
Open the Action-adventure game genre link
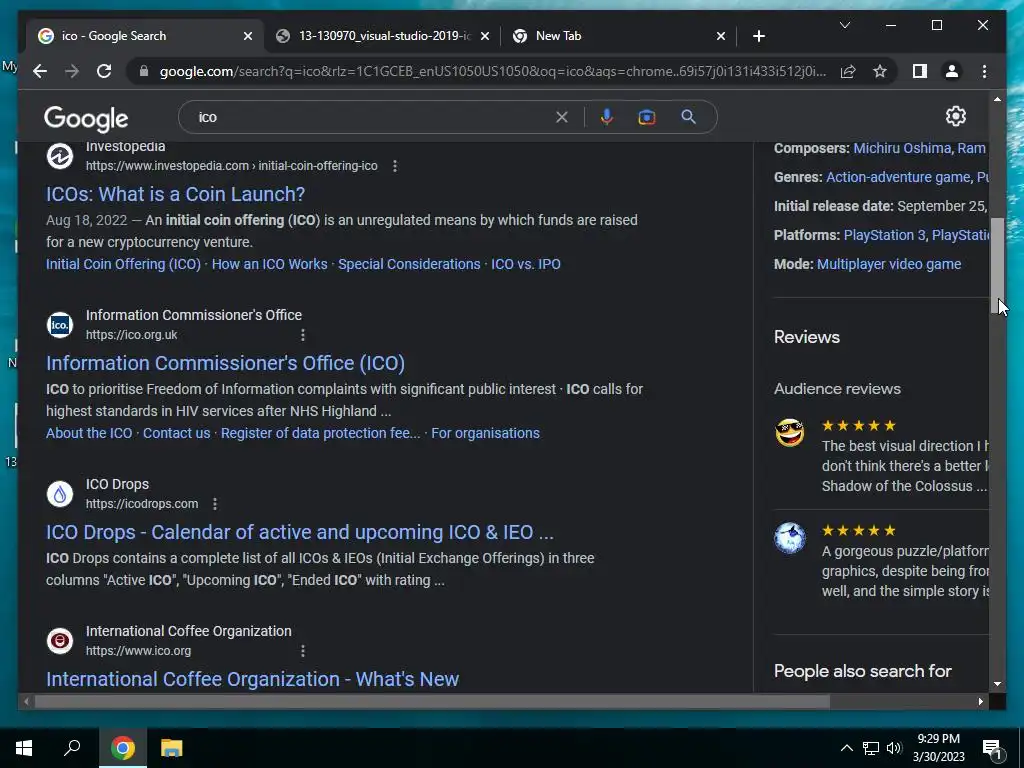pos(898,177)
